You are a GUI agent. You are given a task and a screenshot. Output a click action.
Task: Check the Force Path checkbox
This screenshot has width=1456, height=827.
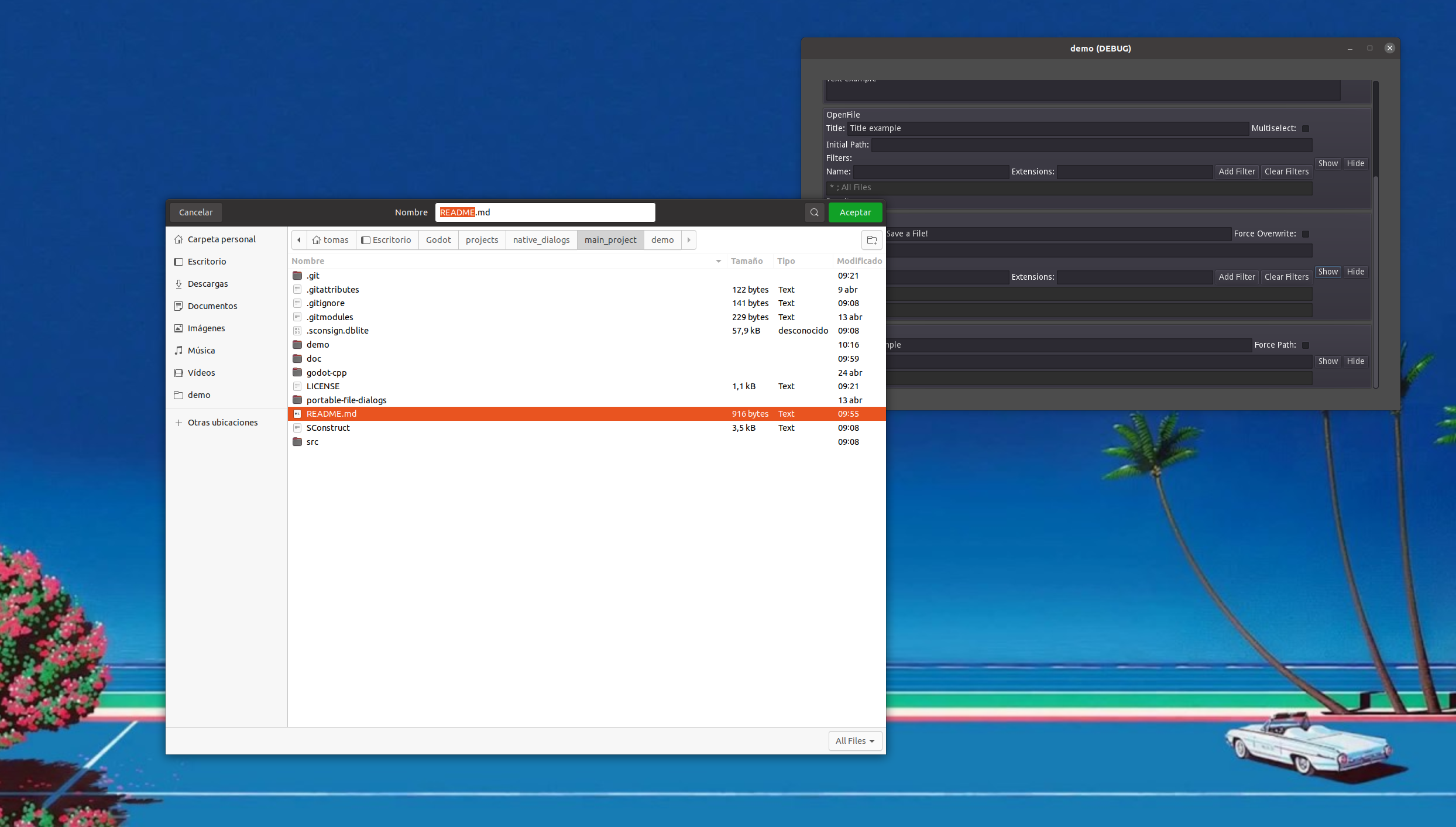pyautogui.click(x=1306, y=345)
